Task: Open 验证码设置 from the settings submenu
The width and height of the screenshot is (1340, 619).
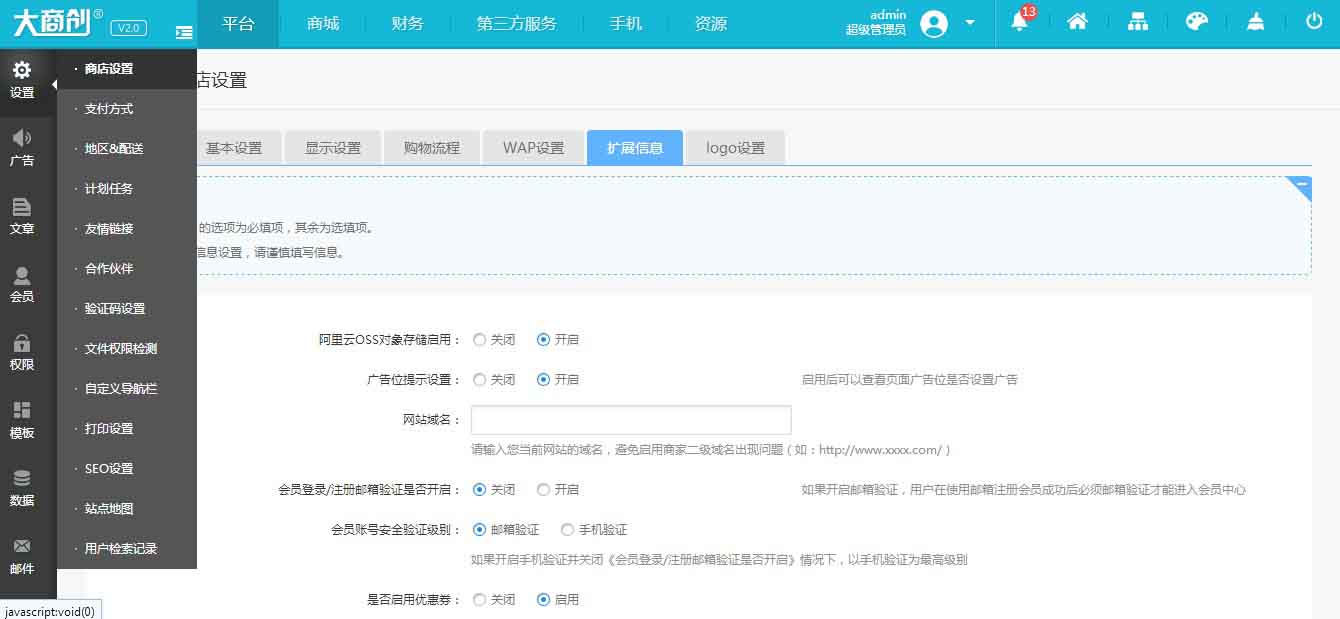Action: click(x=115, y=309)
